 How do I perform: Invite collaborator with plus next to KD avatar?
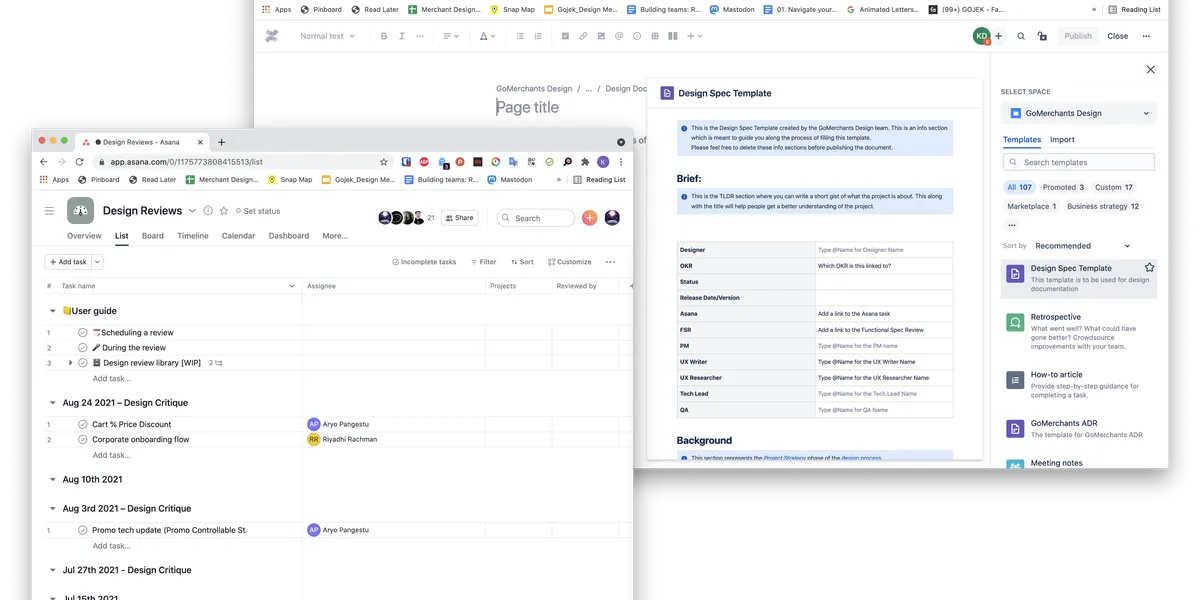coord(998,36)
